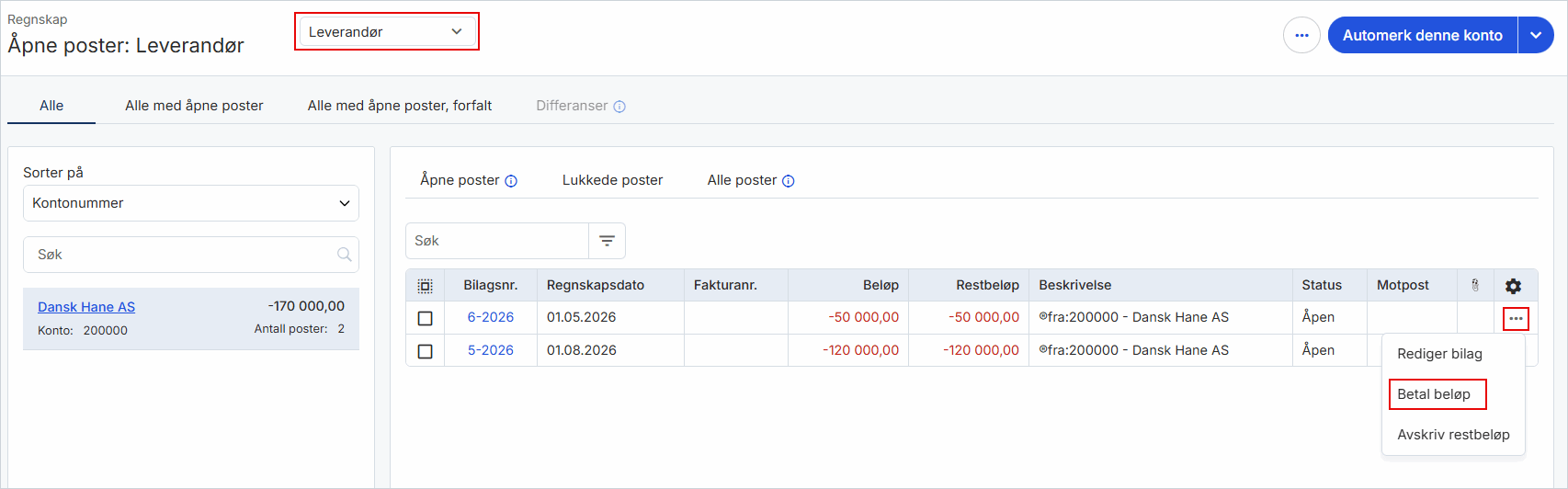Select the Differanser tab
This screenshot has height=489, width=1568.
(x=572, y=106)
